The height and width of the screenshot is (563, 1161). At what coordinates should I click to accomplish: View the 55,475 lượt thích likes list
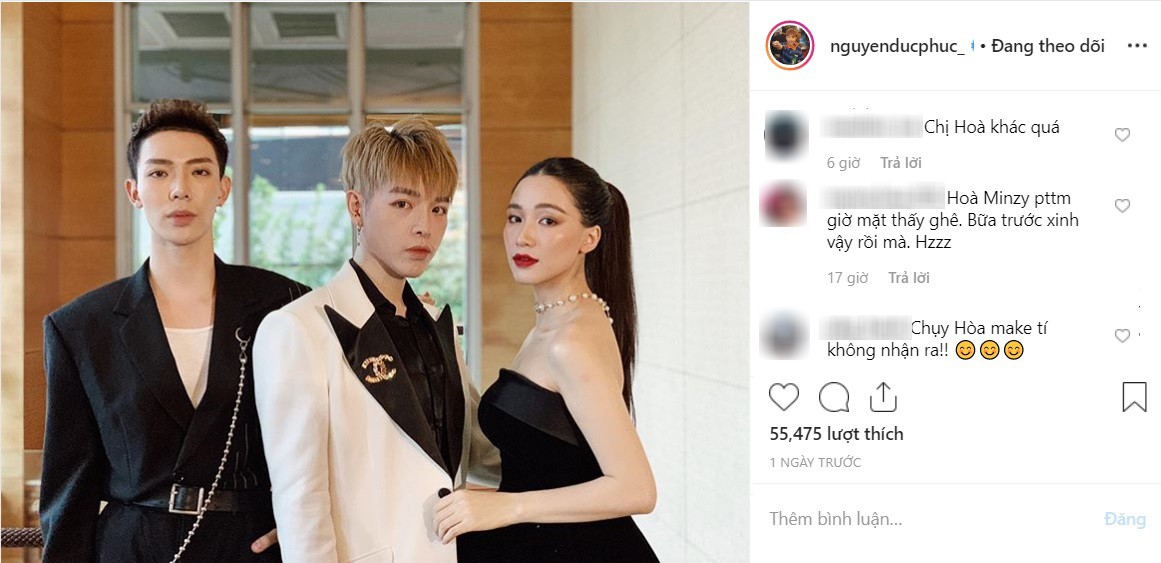(836, 434)
